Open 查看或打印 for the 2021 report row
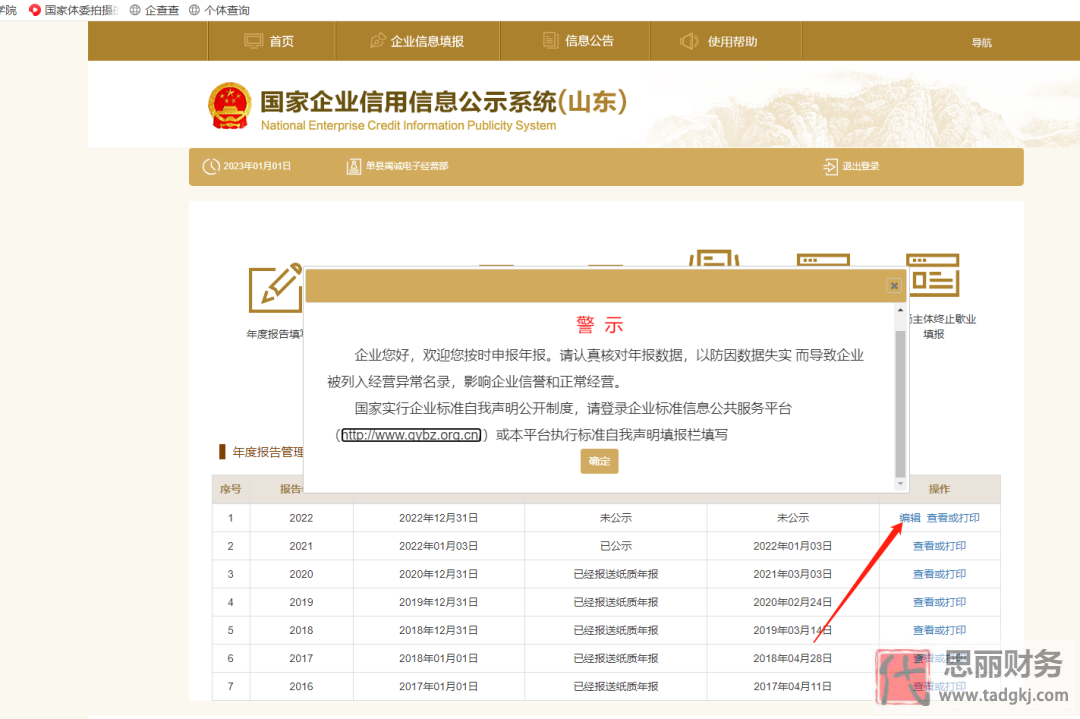Viewport: 1080px width, 719px height. coord(940,545)
